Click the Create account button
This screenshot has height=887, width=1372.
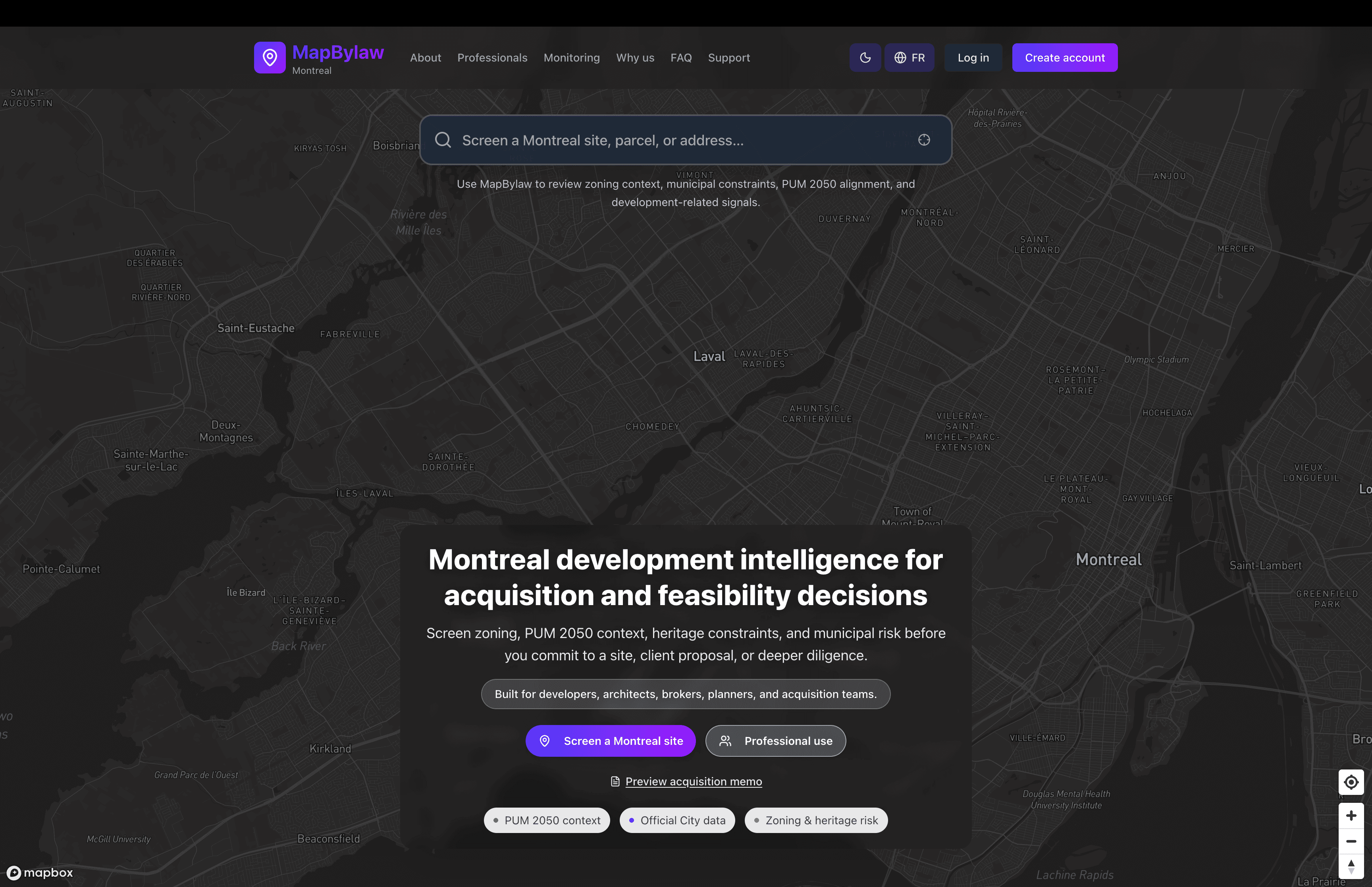[1065, 58]
